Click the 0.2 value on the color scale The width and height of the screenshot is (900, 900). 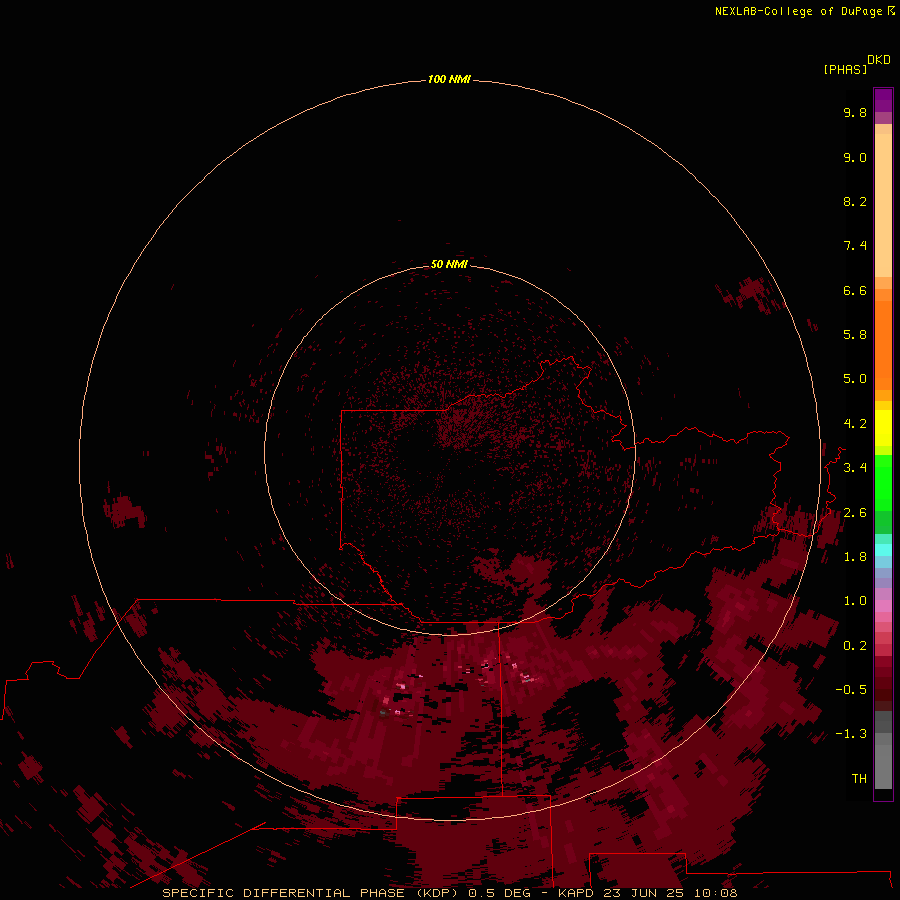click(855, 646)
